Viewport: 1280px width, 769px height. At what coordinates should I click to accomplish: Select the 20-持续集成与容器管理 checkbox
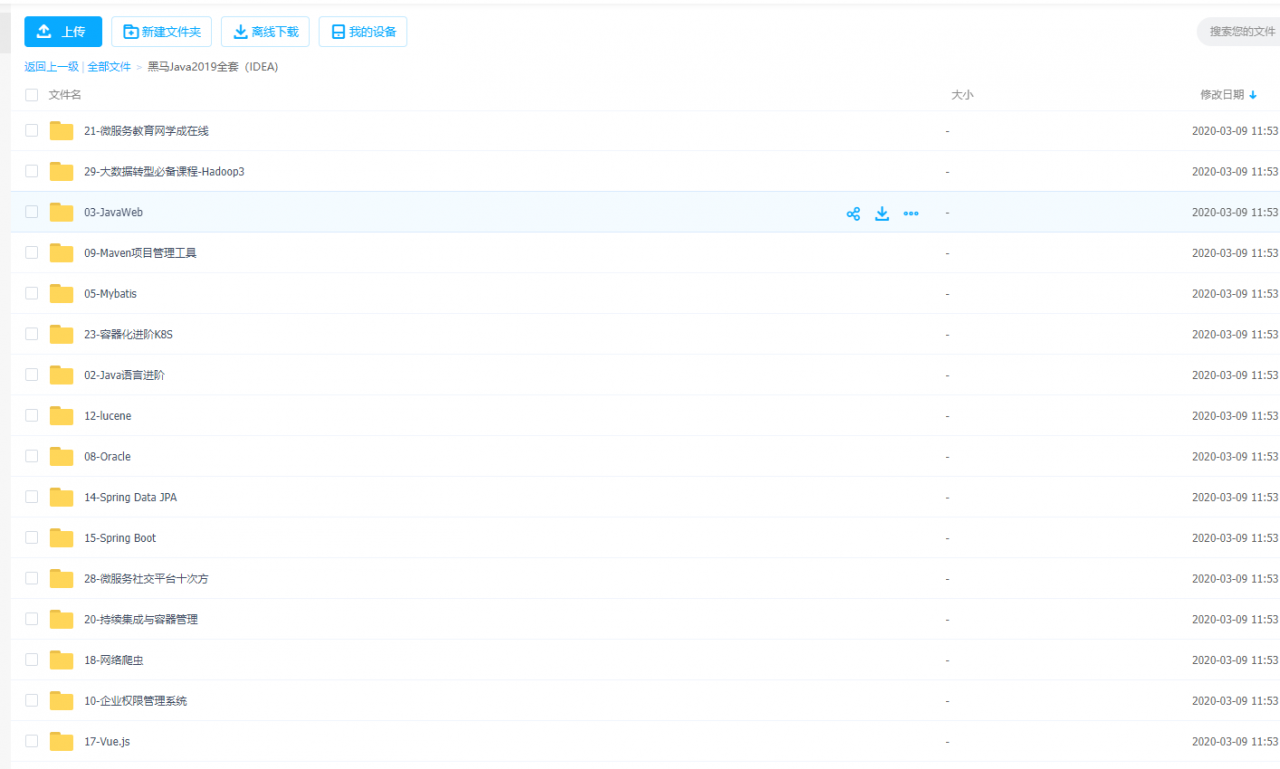31,619
